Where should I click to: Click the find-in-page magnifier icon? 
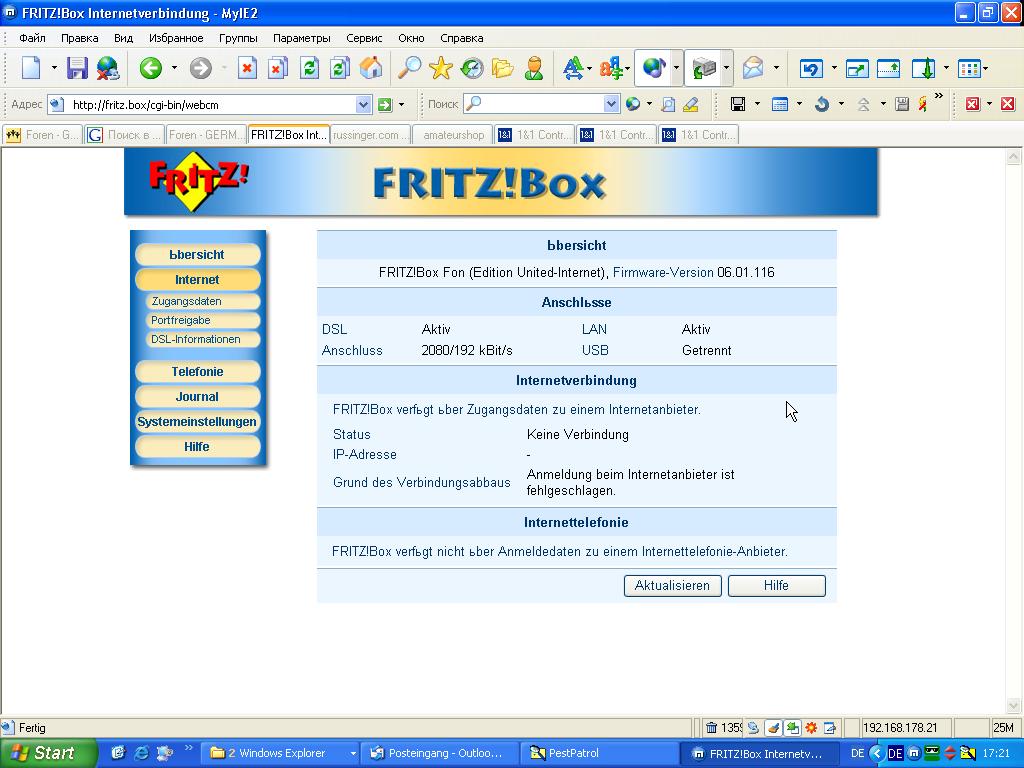[668, 104]
